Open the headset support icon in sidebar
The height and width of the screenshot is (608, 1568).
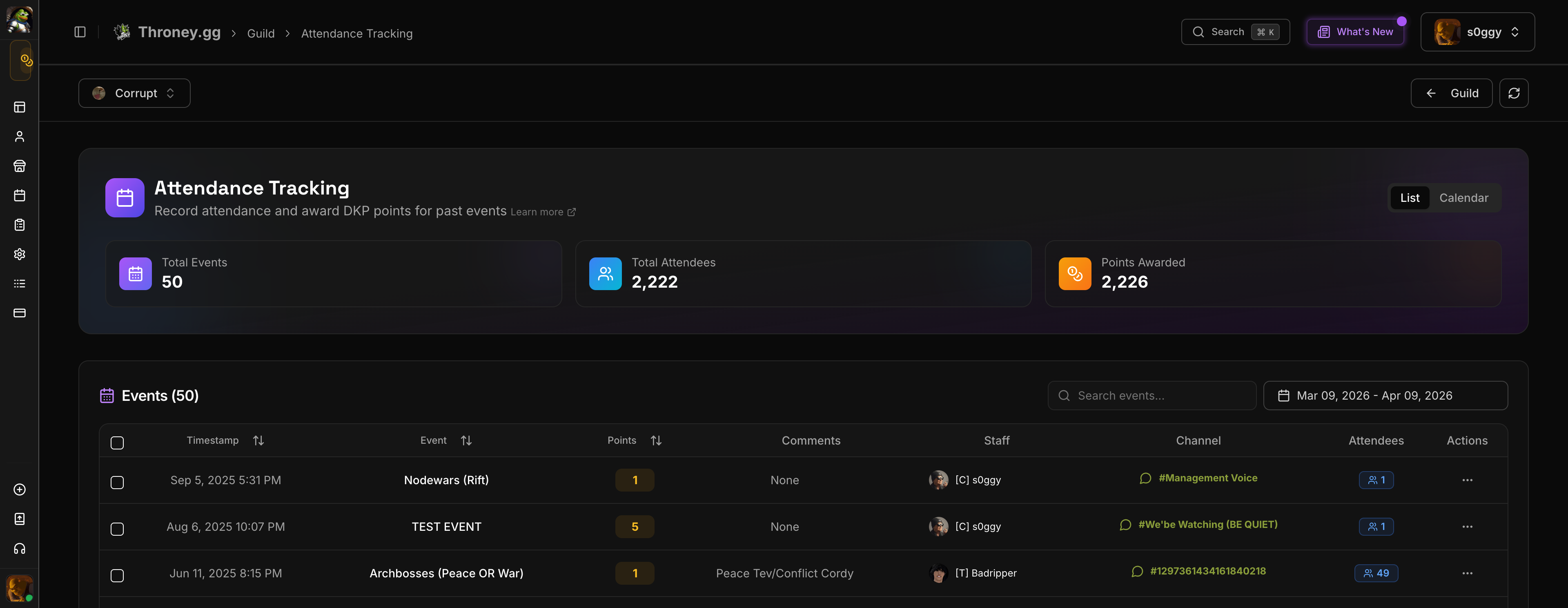[20, 549]
